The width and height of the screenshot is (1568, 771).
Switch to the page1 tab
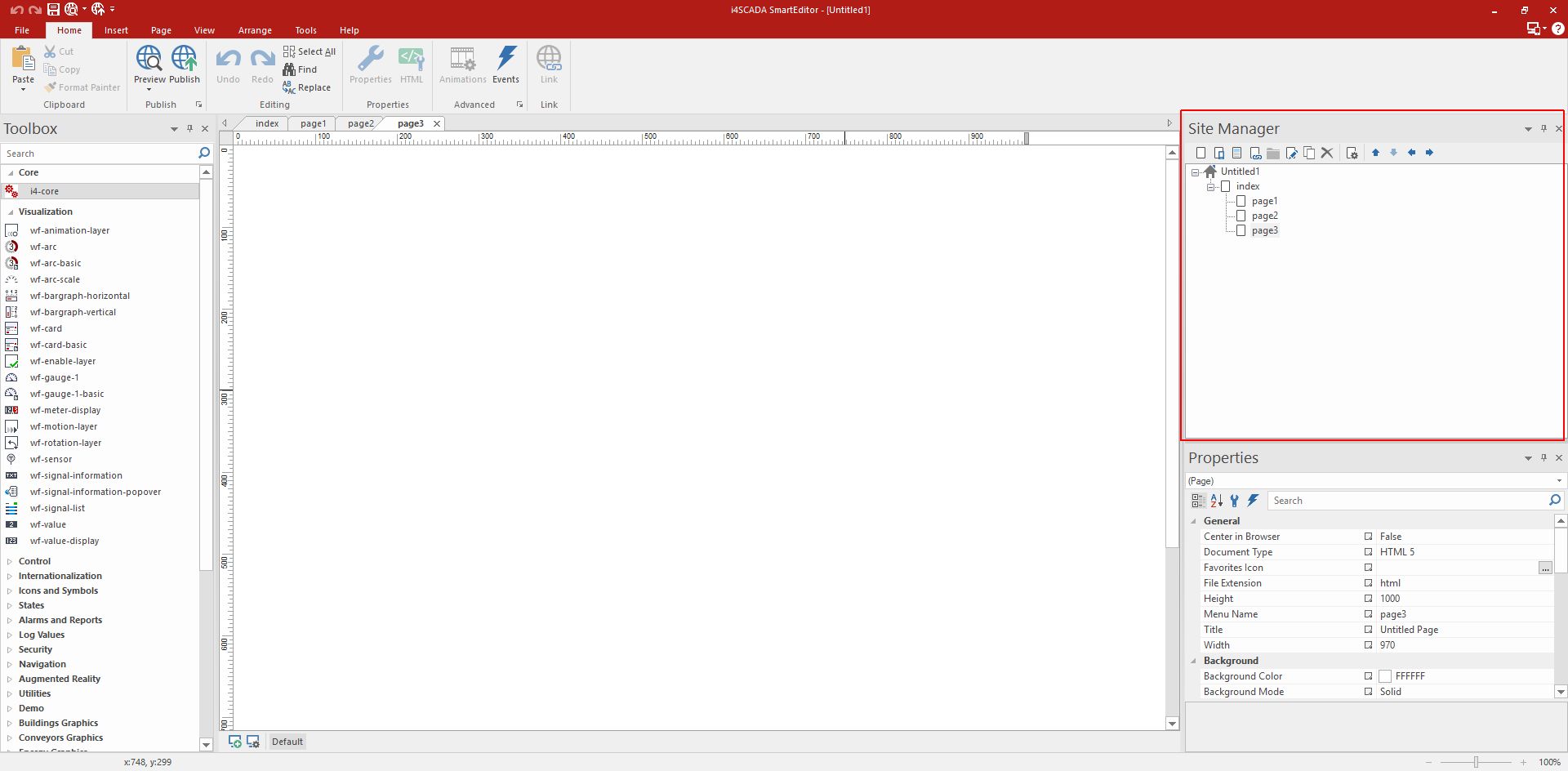point(313,123)
